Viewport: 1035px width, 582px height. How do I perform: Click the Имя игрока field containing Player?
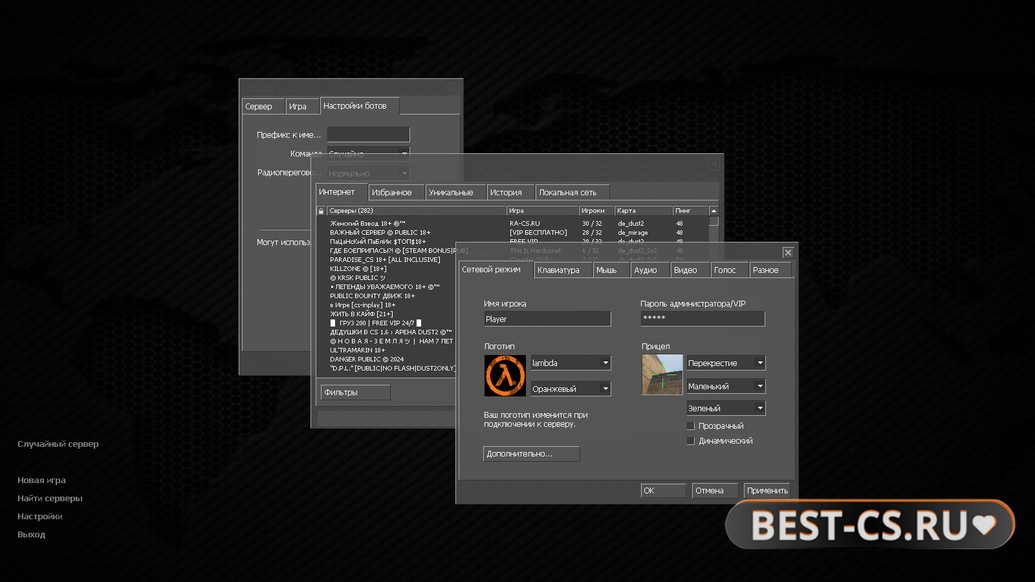[547, 319]
